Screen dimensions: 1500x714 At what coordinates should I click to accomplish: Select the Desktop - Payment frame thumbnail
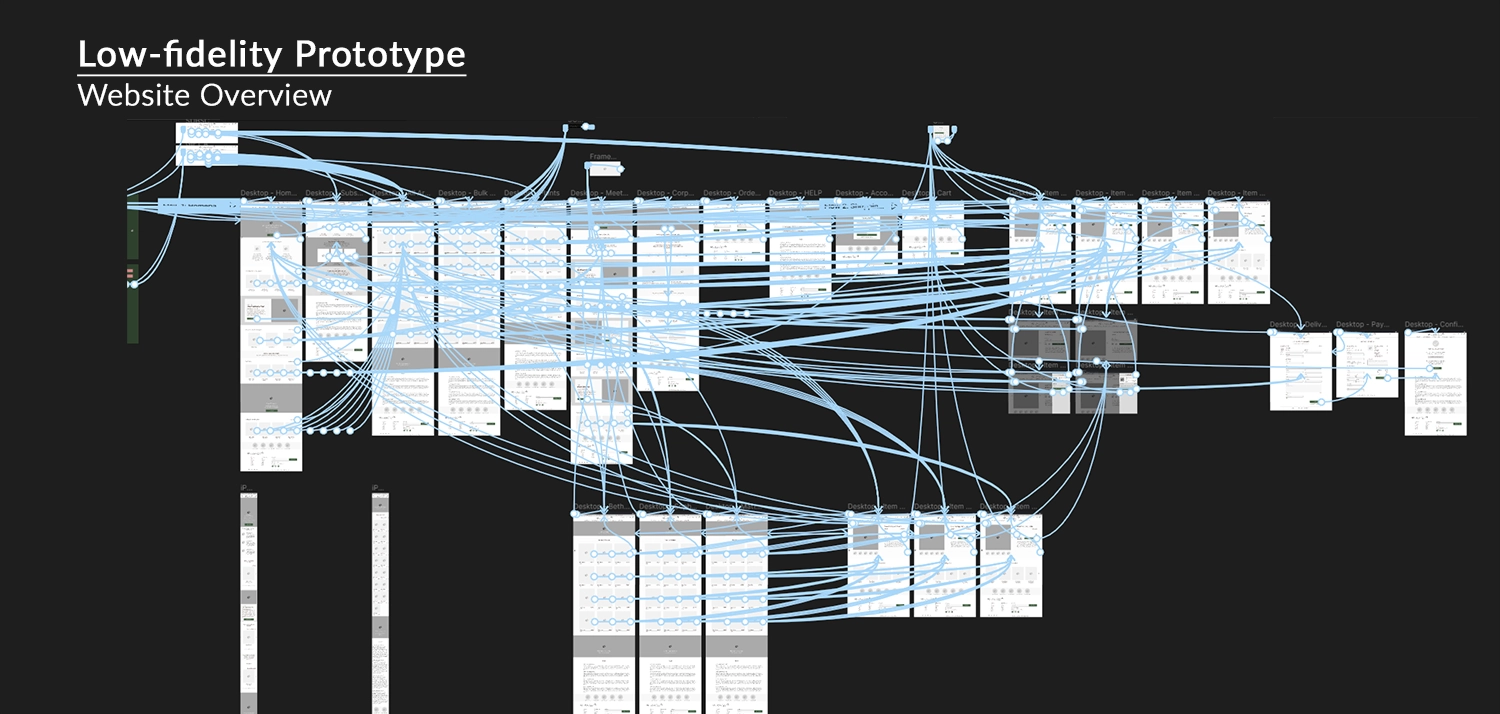point(1367,365)
